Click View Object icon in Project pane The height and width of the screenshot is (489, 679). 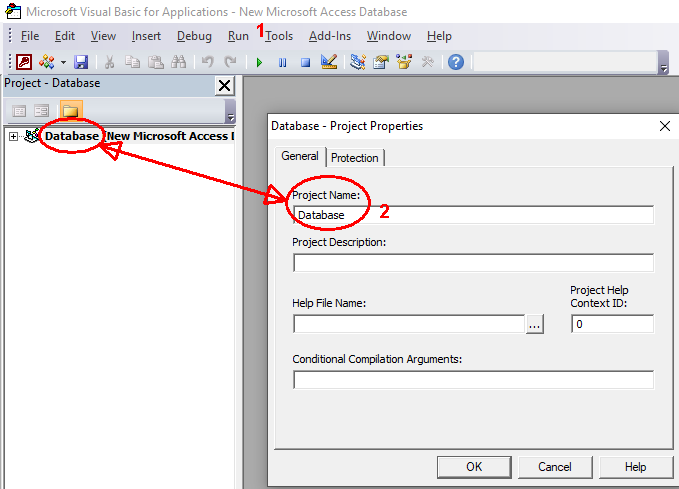[x=42, y=111]
